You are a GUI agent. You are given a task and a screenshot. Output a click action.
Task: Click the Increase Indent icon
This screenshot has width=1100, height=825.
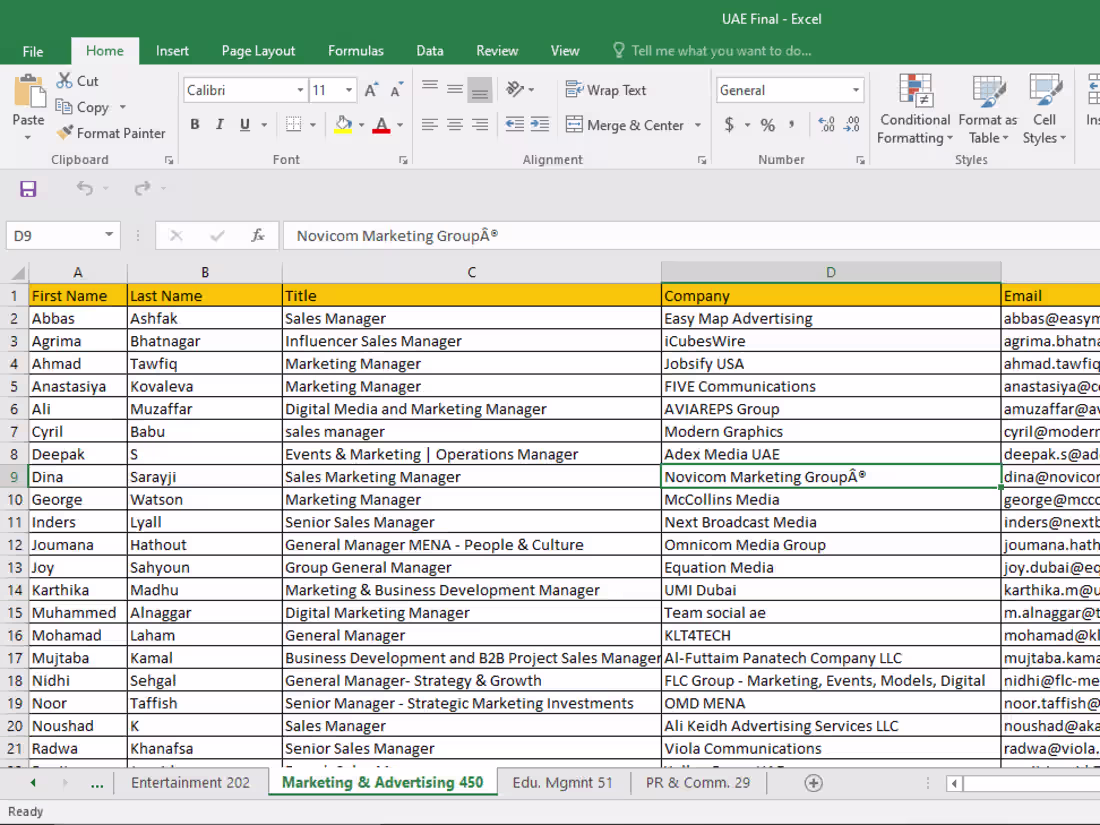540,125
